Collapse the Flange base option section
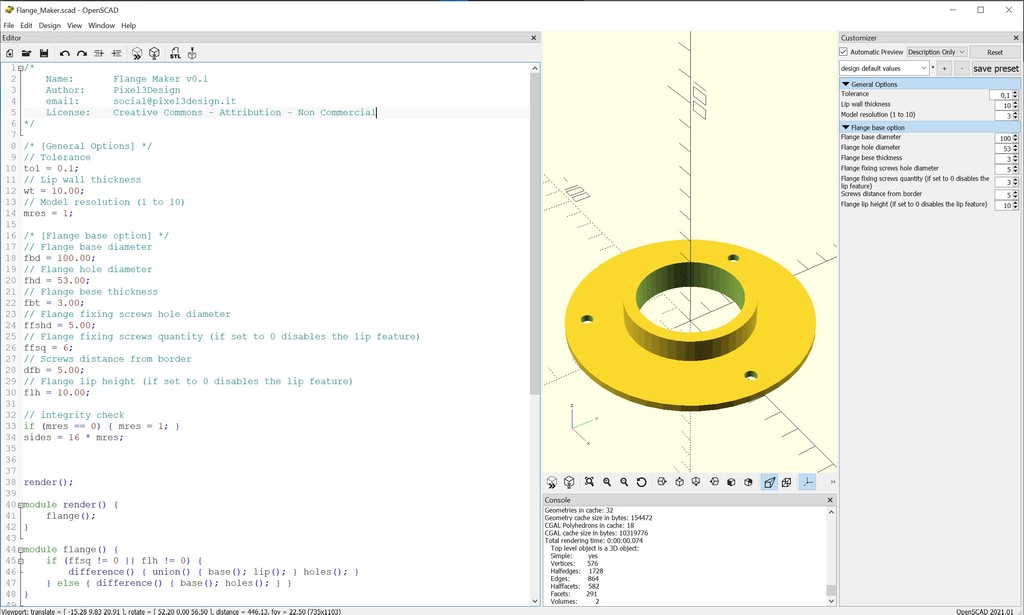1024x615 pixels. 846,127
